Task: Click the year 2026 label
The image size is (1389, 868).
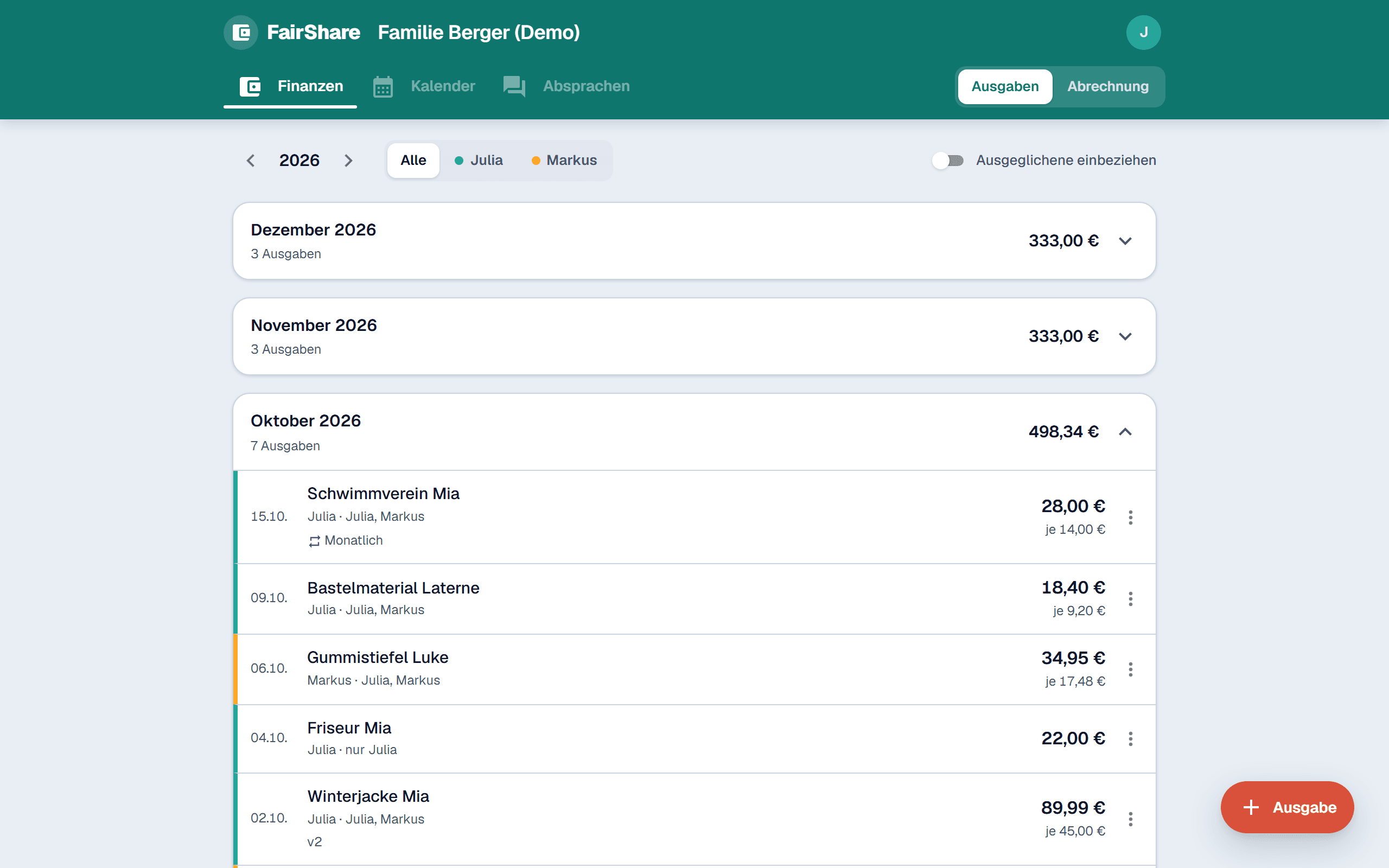Action: point(299,160)
